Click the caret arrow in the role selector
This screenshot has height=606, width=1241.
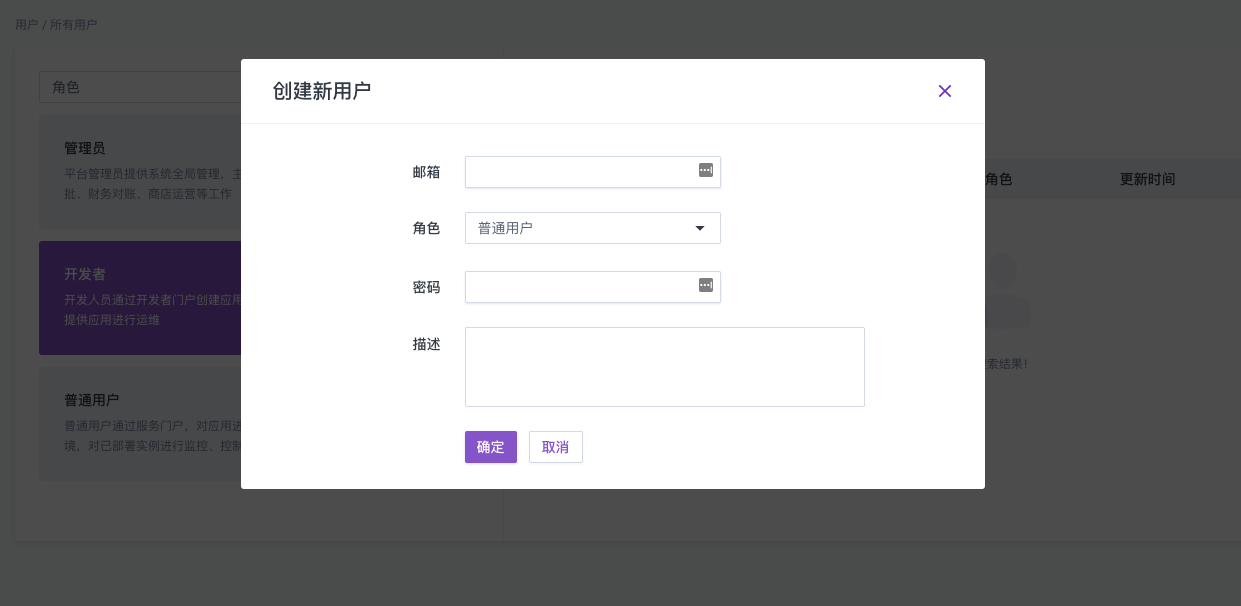pos(700,228)
